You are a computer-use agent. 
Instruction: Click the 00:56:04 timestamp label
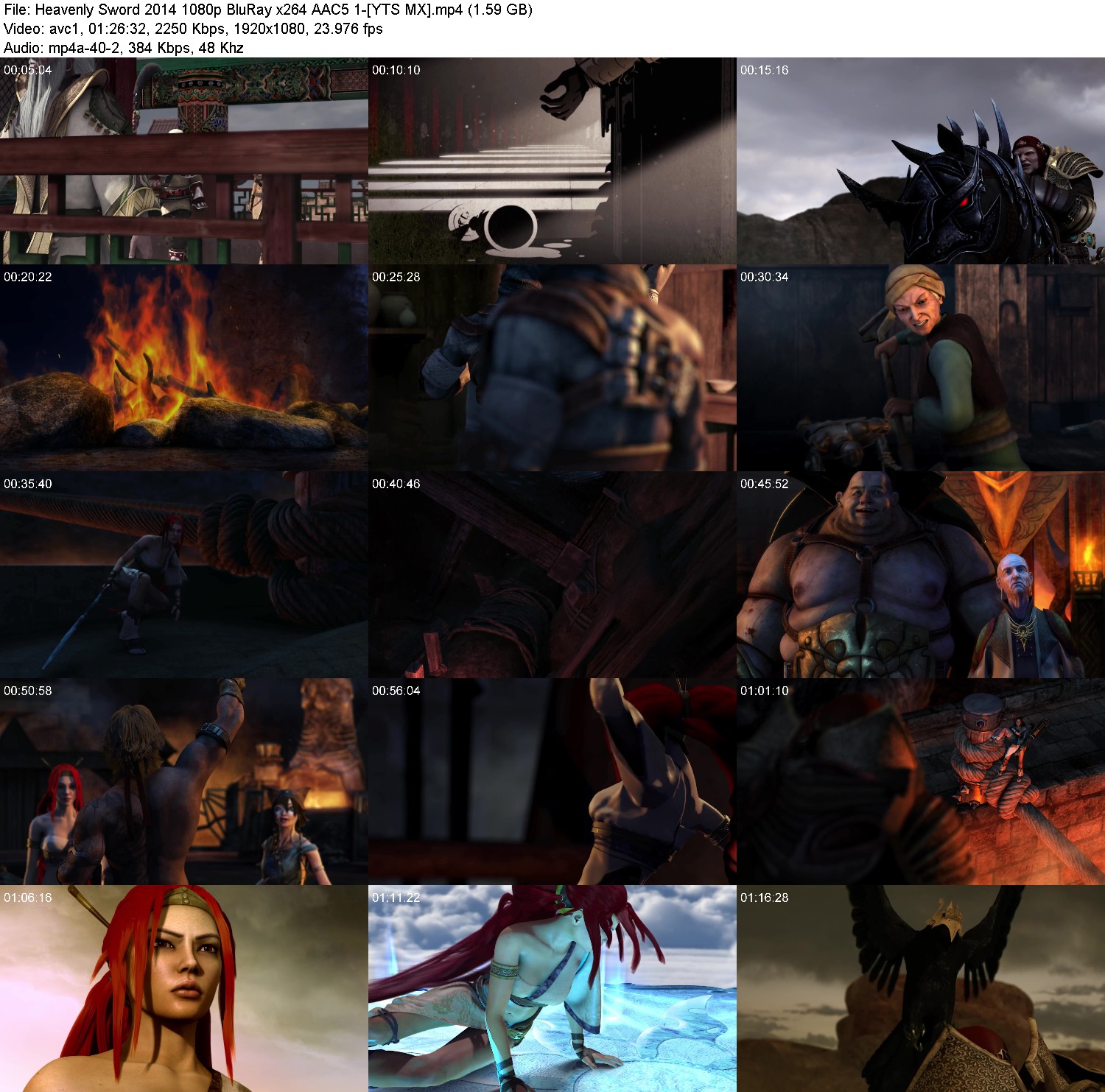pos(396,691)
